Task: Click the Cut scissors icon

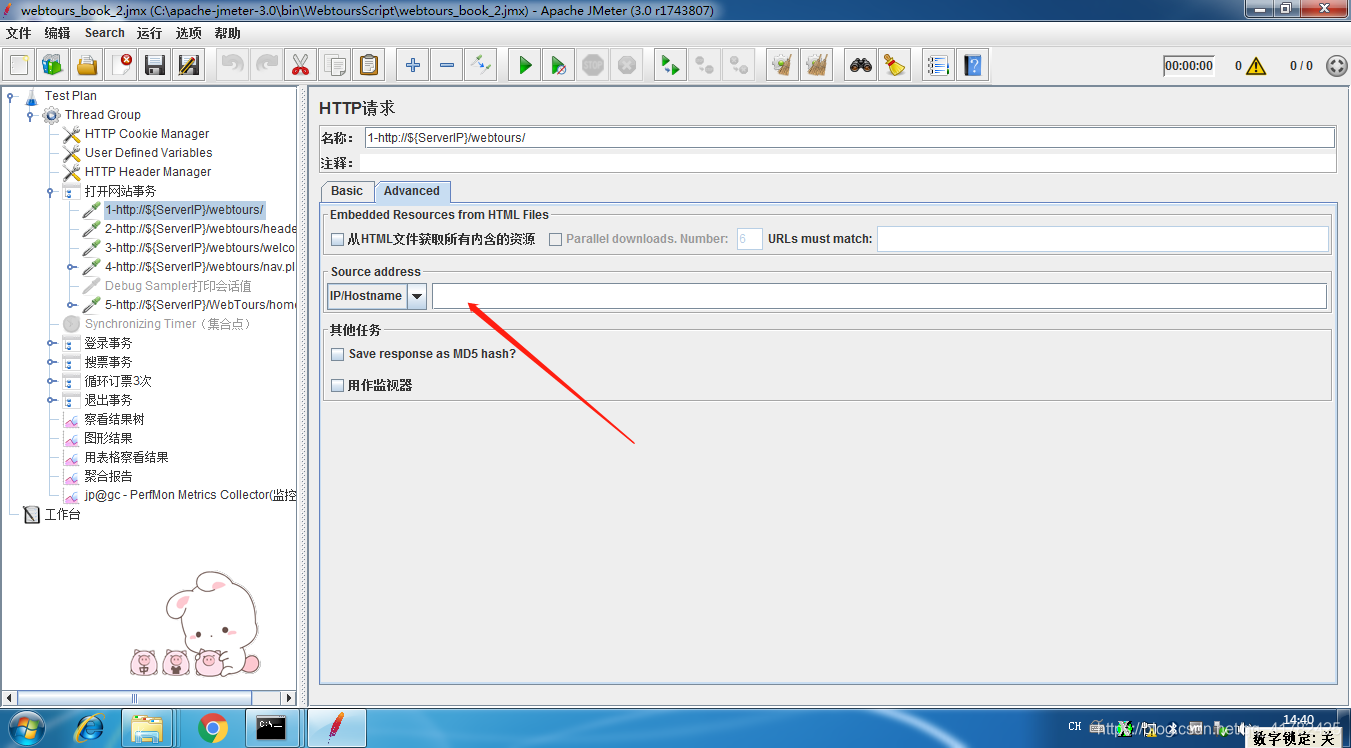Action: (x=300, y=66)
